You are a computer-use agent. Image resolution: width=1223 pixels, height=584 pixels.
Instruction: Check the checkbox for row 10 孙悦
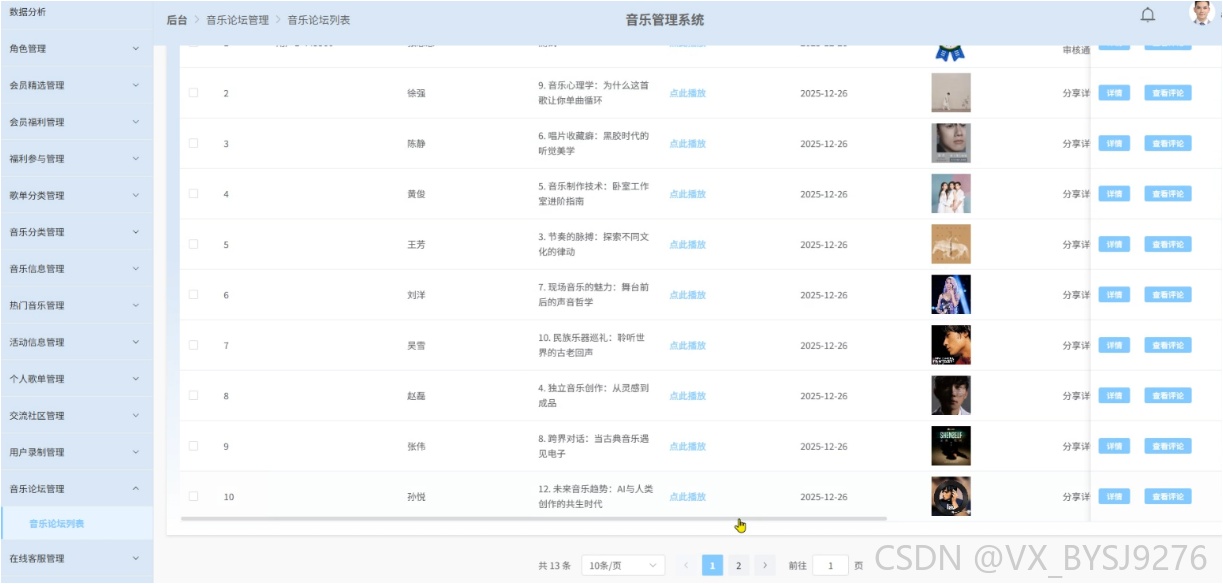[x=193, y=496]
